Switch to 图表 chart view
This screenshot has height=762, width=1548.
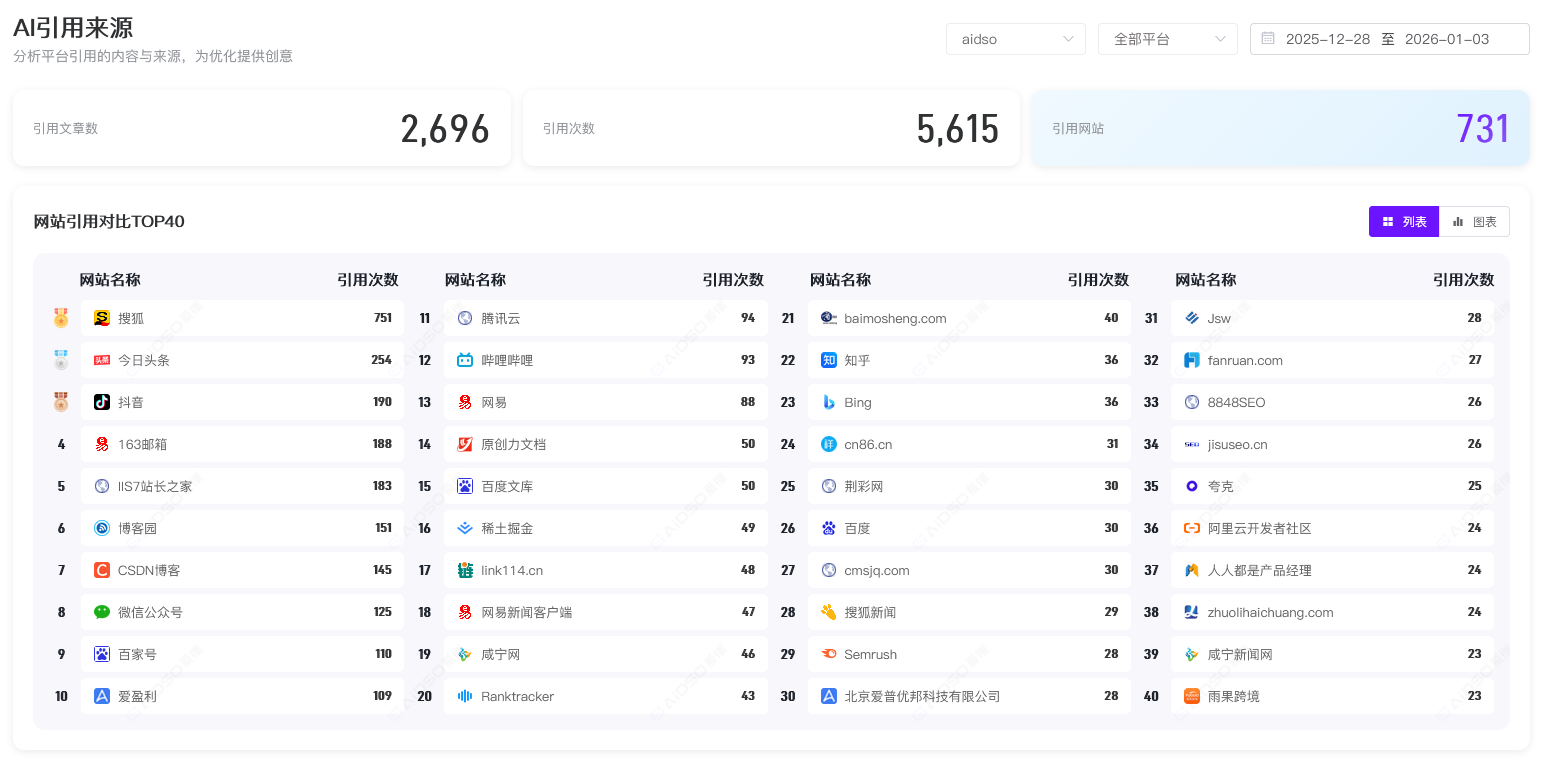[x=1474, y=222]
